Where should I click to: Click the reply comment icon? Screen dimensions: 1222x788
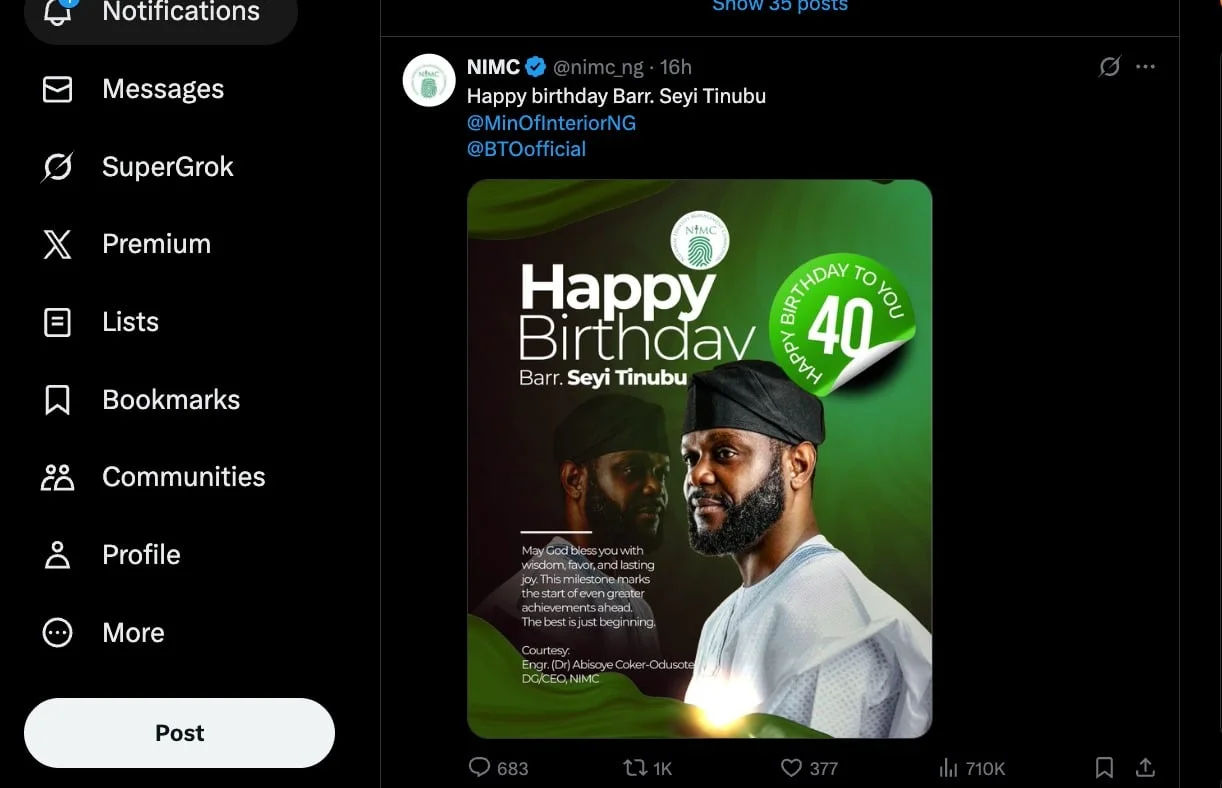(x=480, y=768)
